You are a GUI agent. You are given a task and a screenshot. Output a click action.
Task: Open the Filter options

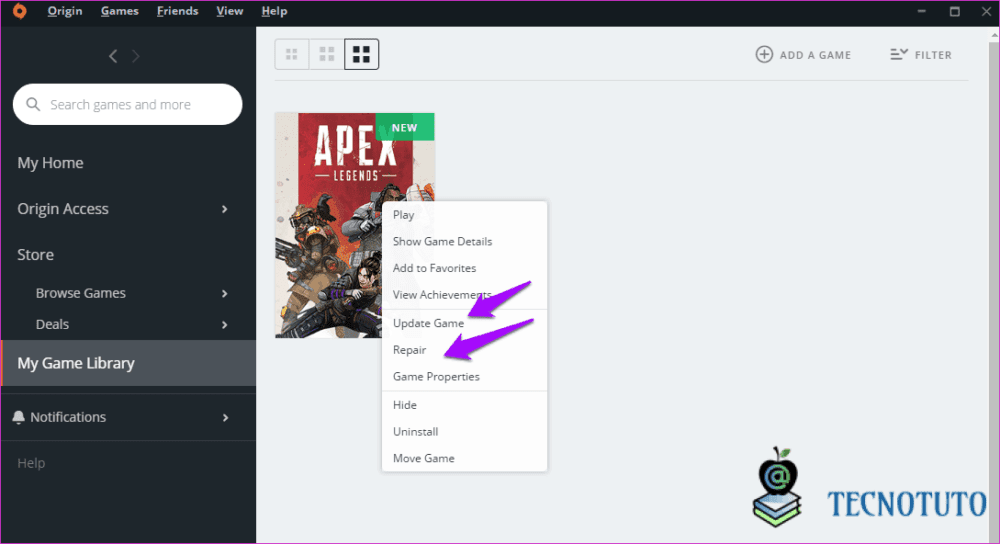pos(921,55)
